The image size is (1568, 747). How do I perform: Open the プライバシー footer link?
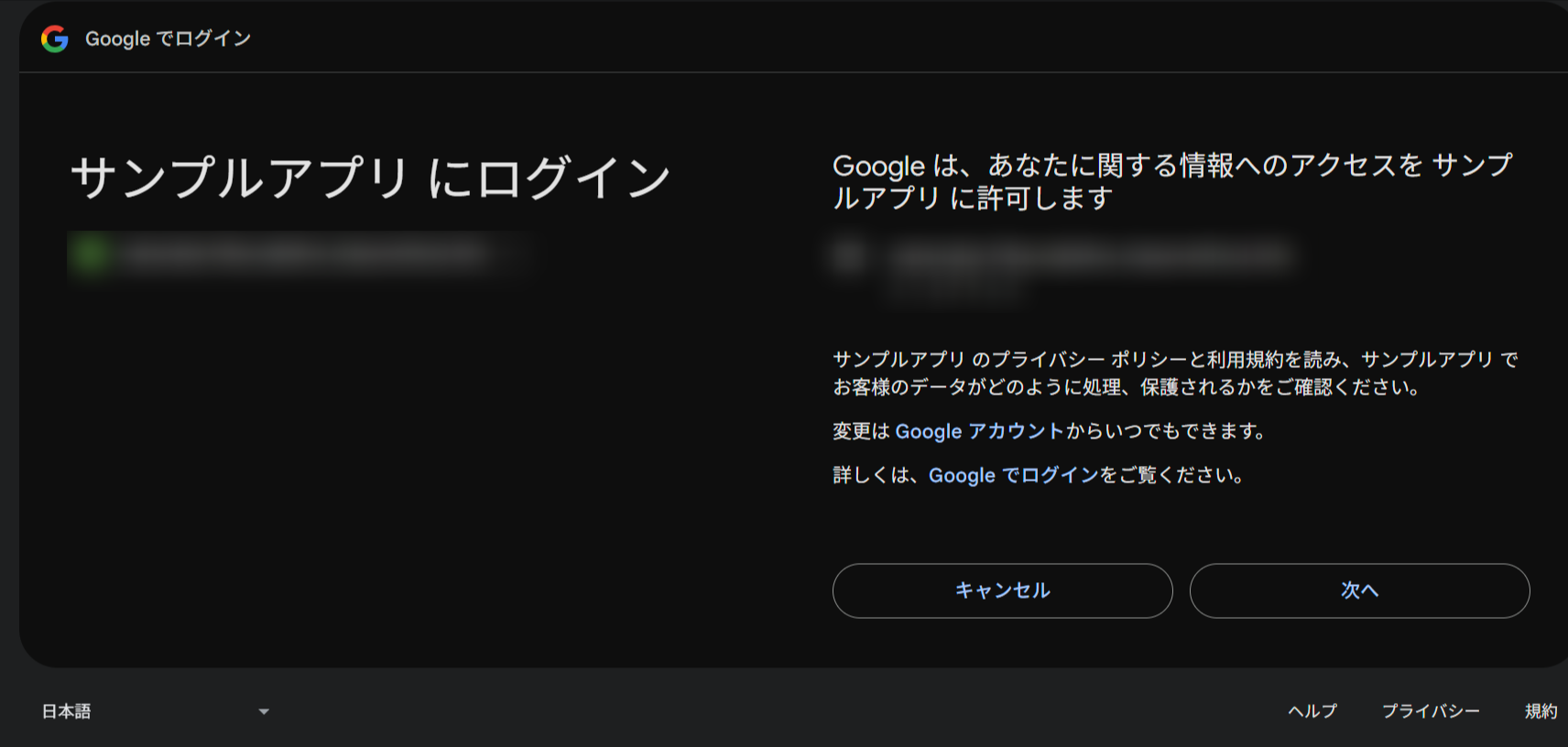(1431, 711)
